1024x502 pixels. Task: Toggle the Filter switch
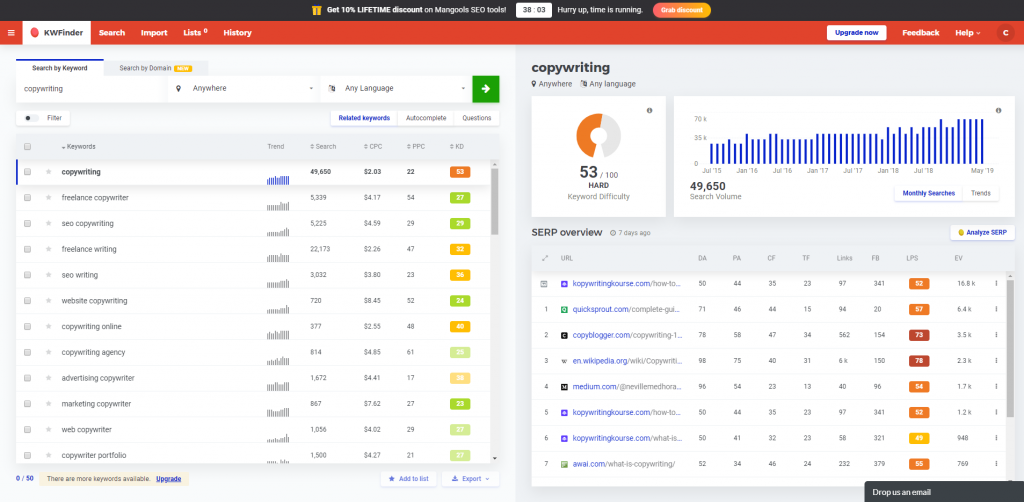pos(32,118)
